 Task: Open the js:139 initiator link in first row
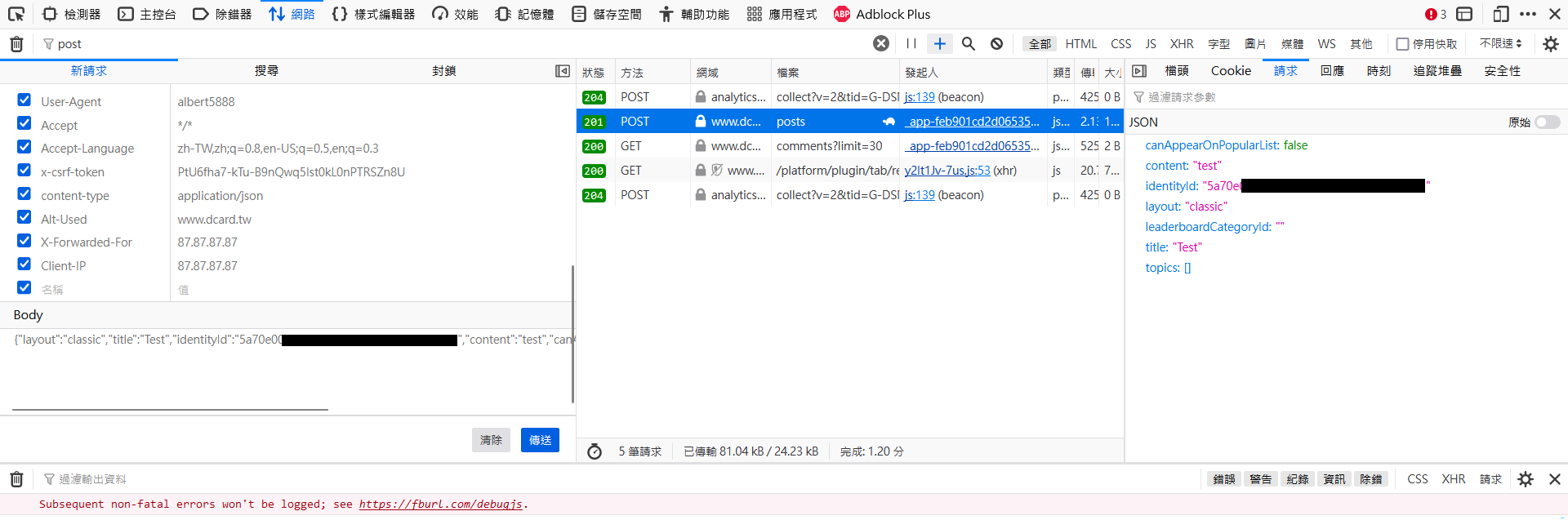(x=920, y=97)
